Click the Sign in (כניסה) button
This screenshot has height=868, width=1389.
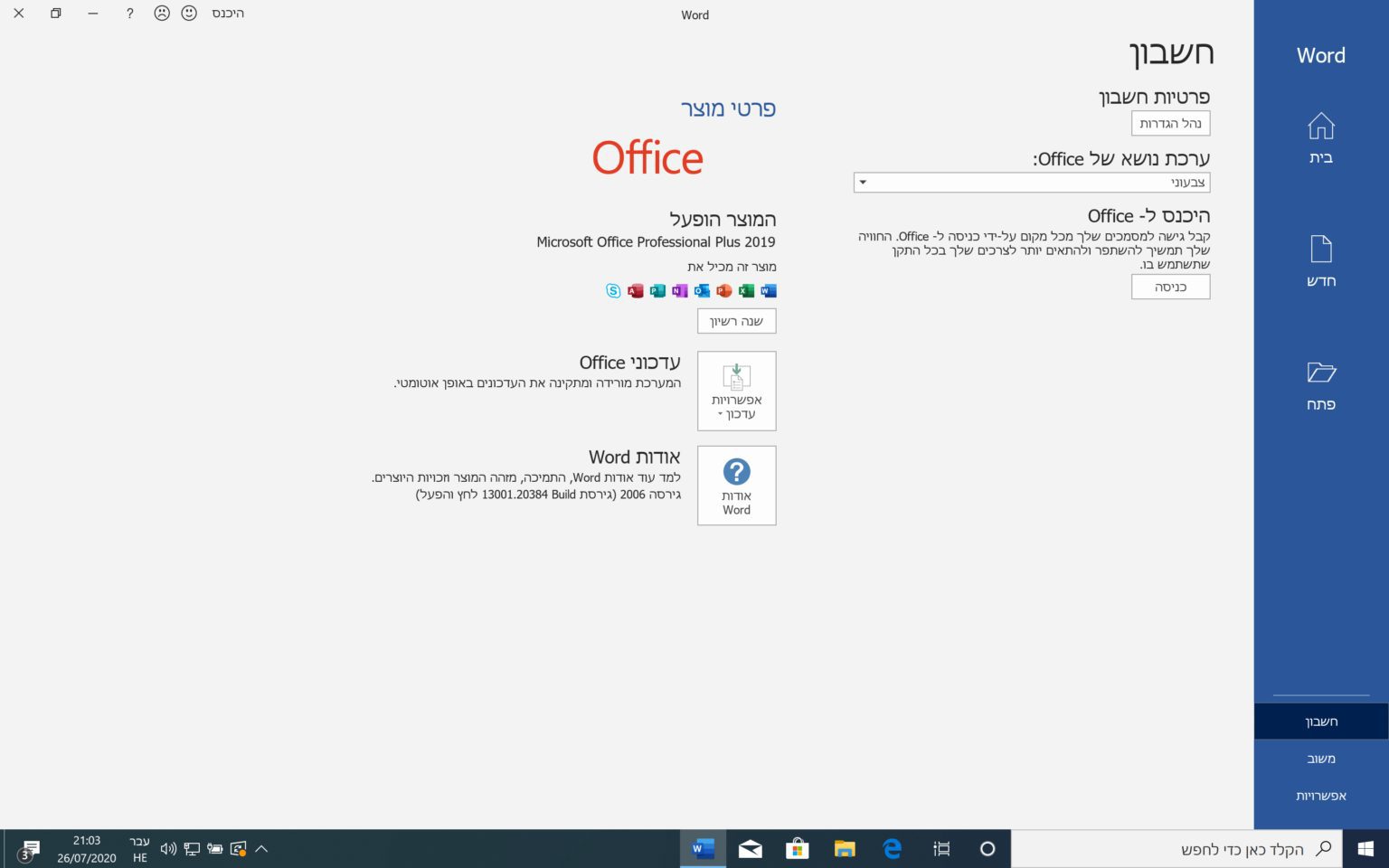(x=1170, y=287)
